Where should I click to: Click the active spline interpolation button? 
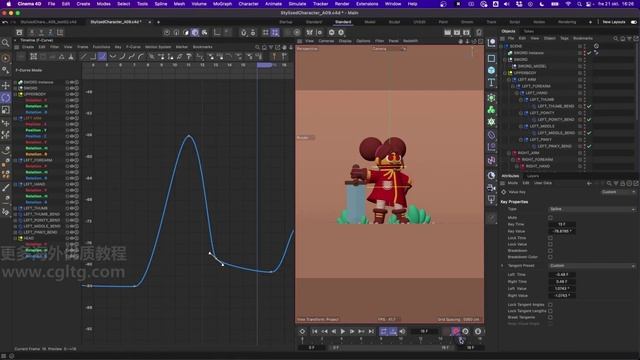click(102, 56)
